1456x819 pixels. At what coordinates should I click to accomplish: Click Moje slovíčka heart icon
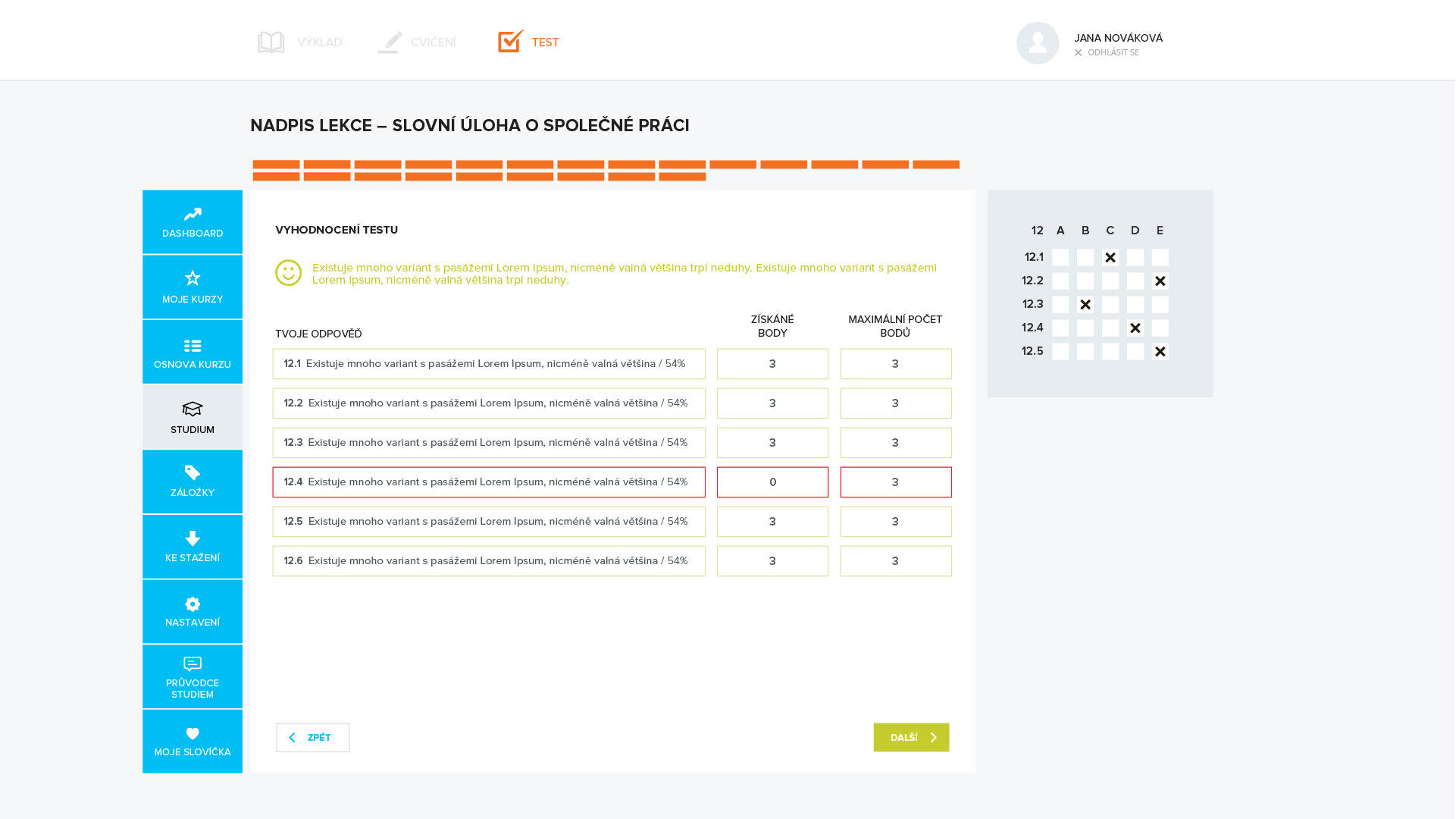[193, 734]
